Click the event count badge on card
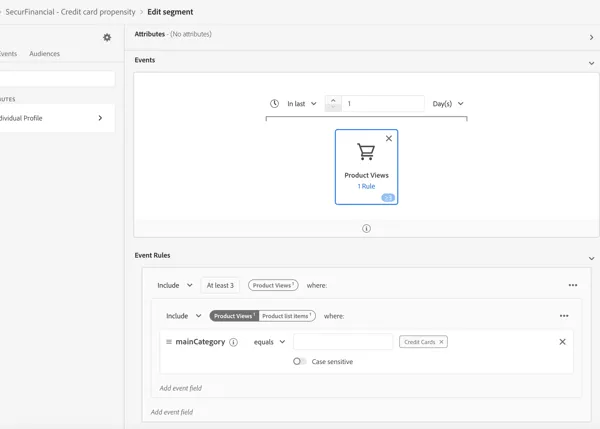Screen dimensions: 600x429 point(388,197)
